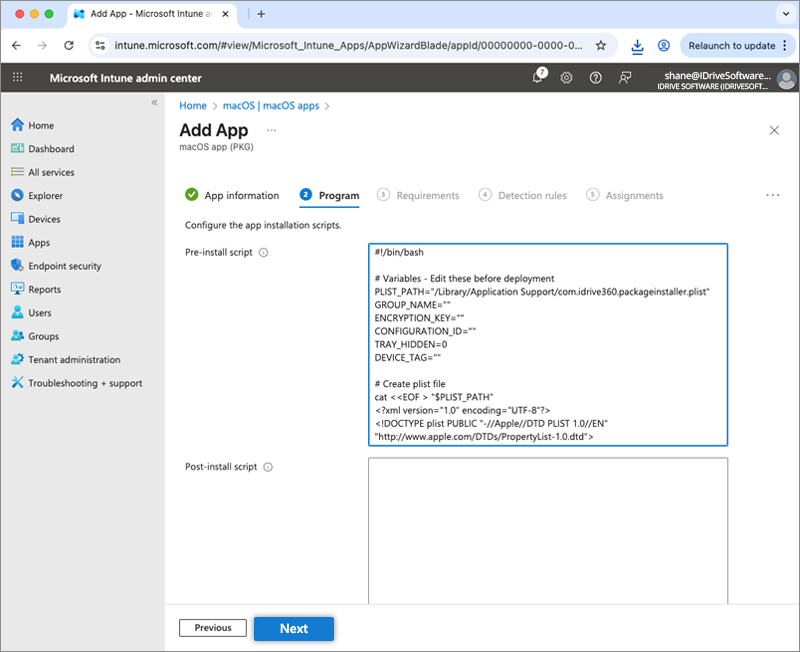Go forward in the browser
The width and height of the screenshot is (800, 652).
pyautogui.click(x=42, y=45)
